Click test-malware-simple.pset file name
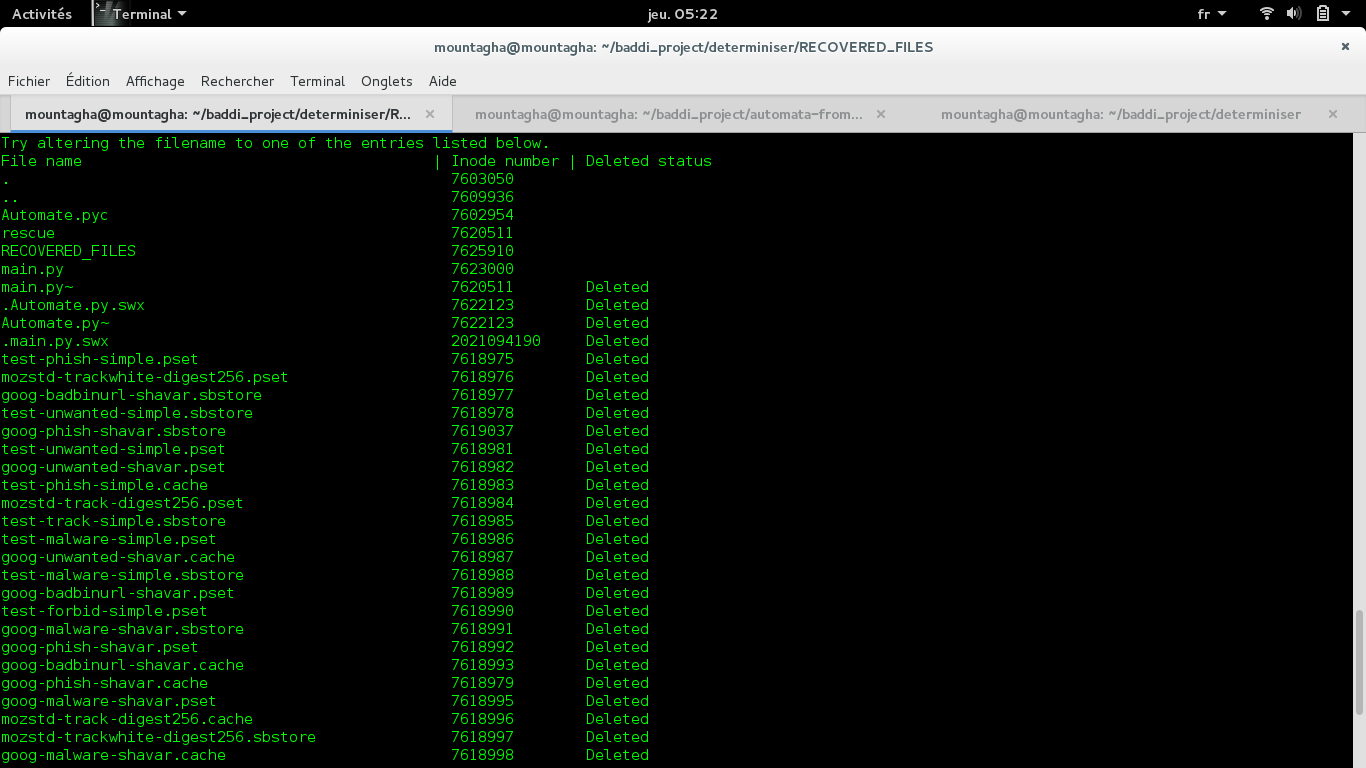 [109, 539]
